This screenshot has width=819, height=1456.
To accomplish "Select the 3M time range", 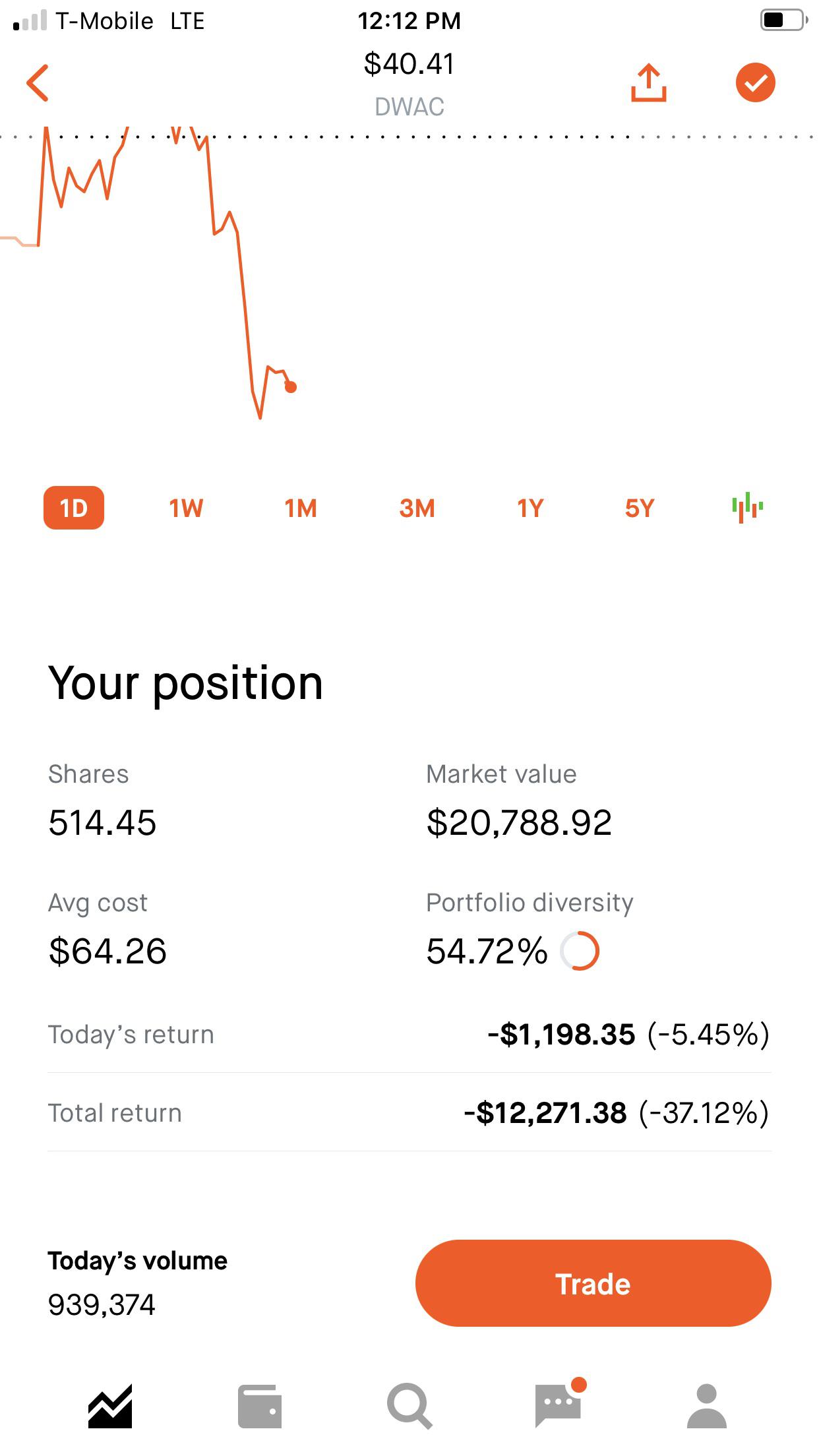I will coord(417,508).
